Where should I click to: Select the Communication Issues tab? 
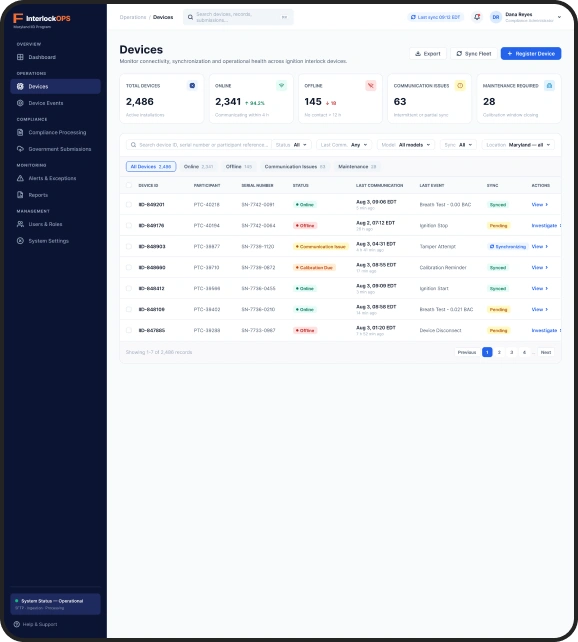click(295, 167)
